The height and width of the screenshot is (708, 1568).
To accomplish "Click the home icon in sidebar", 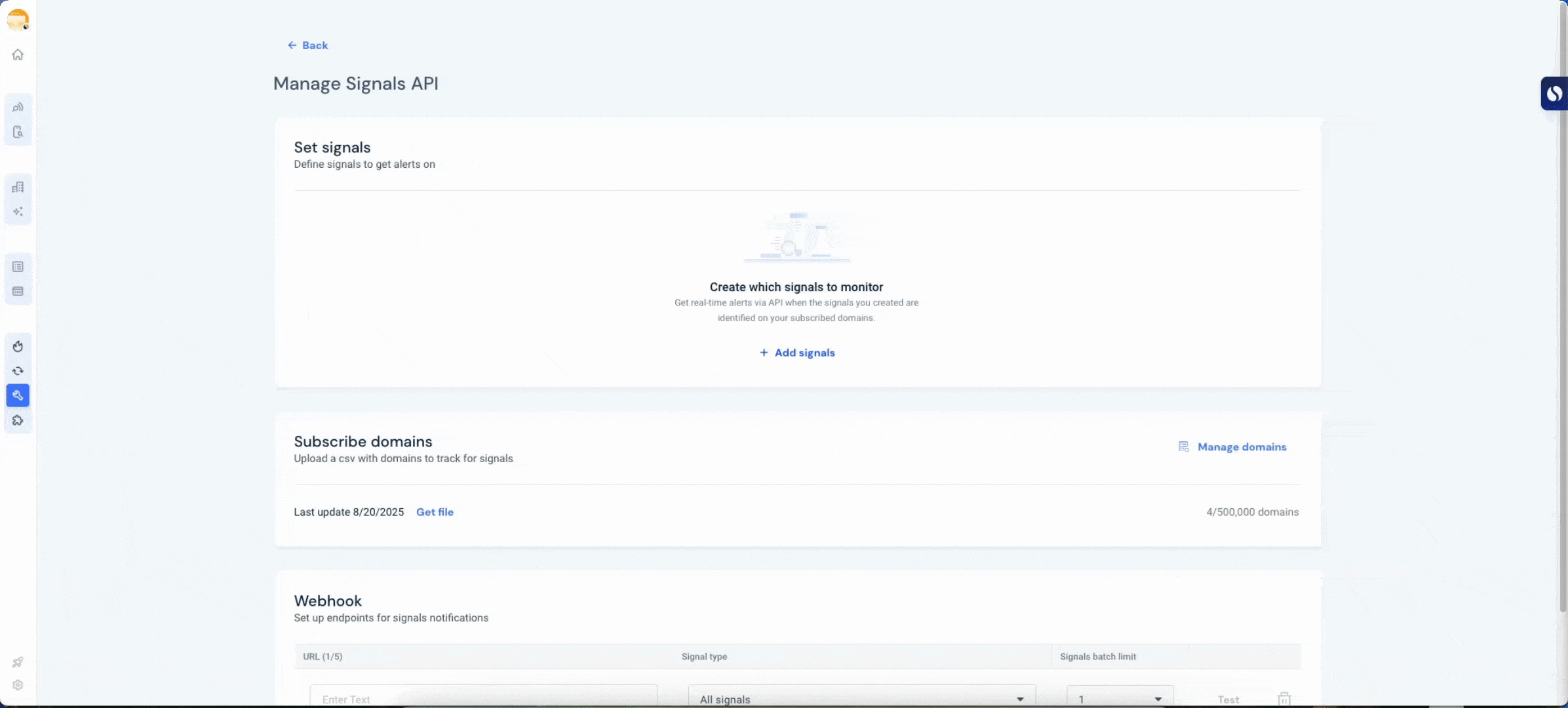I will tap(18, 54).
